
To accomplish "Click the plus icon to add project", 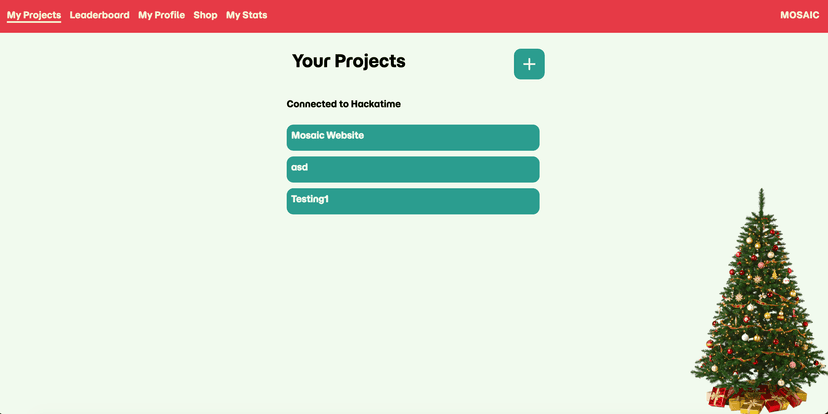I will click(529, 64).
